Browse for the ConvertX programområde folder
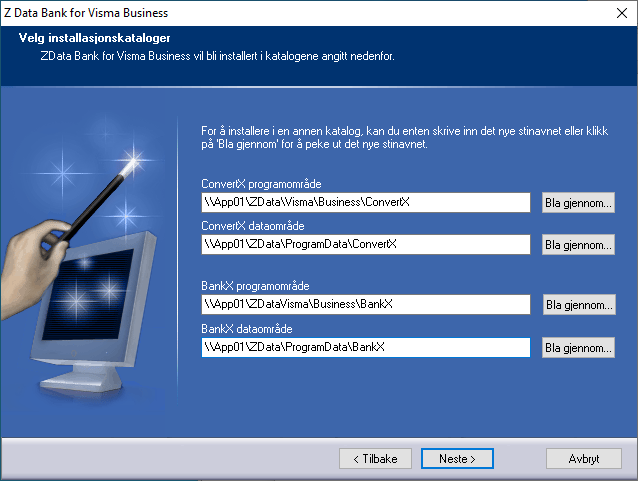Screen dimensions: 638x481 tap(578, 203)
